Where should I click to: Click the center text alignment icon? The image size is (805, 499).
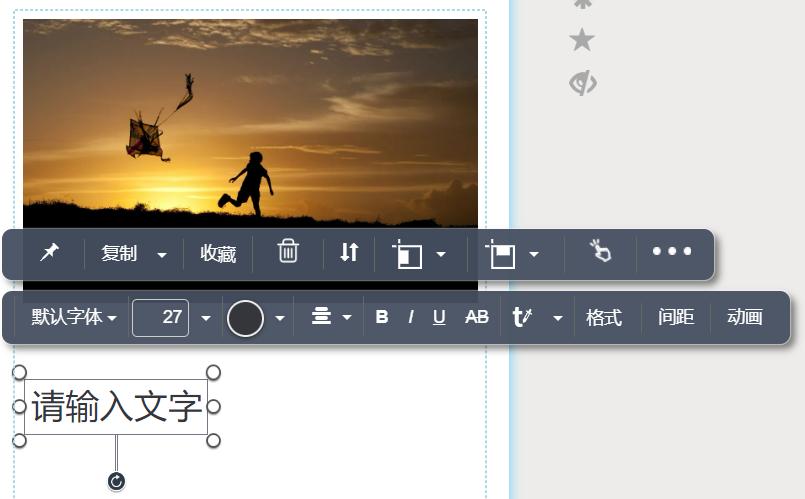(321, 316)
